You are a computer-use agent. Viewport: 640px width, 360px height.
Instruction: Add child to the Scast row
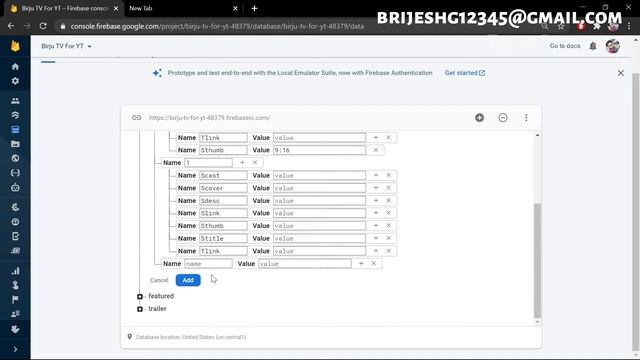coord(376,175)
